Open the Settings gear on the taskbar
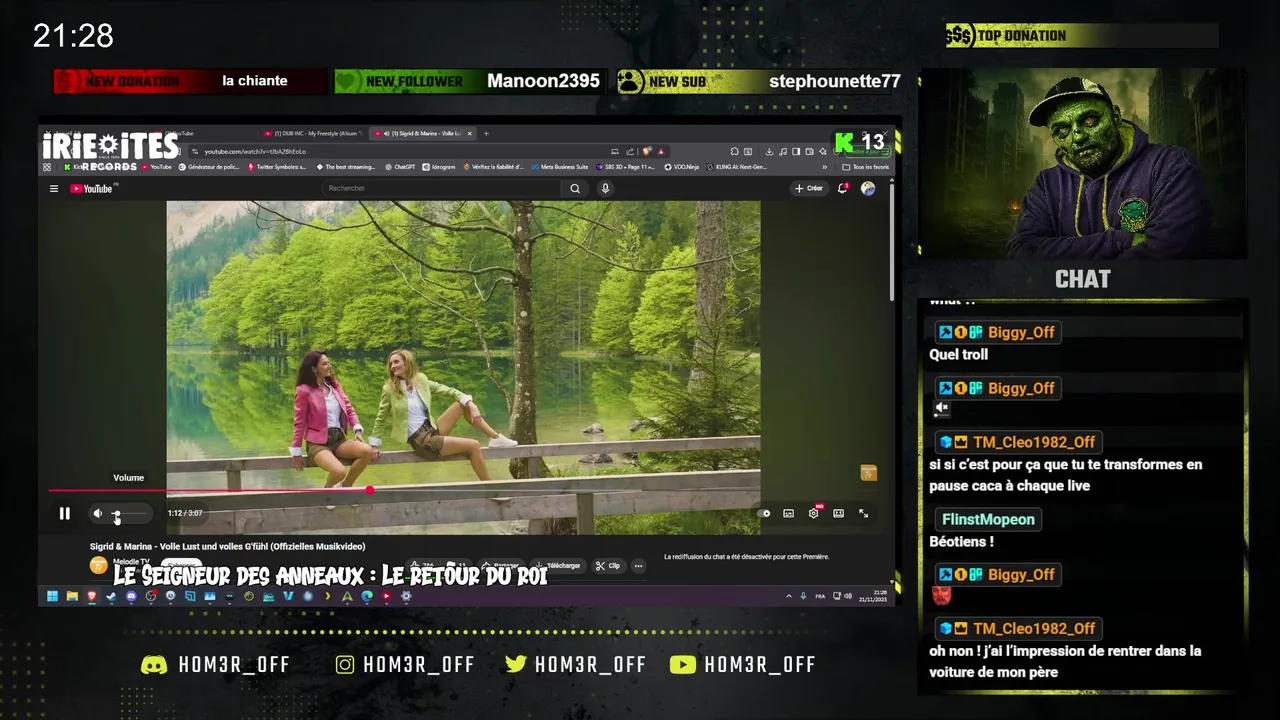The image size is (1280, 720). pos(406,596)
